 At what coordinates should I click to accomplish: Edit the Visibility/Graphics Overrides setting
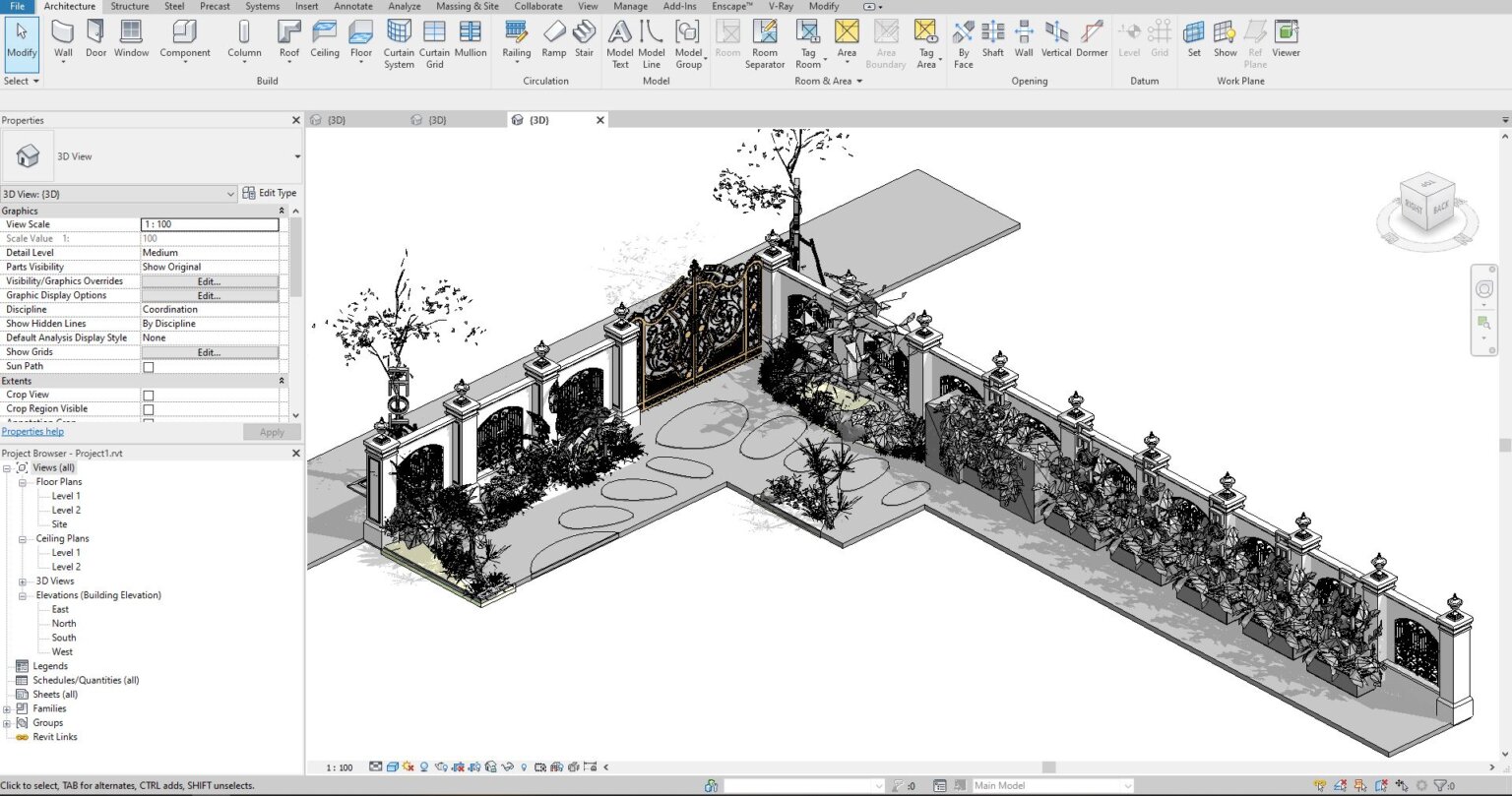click(x=209, y=280)
